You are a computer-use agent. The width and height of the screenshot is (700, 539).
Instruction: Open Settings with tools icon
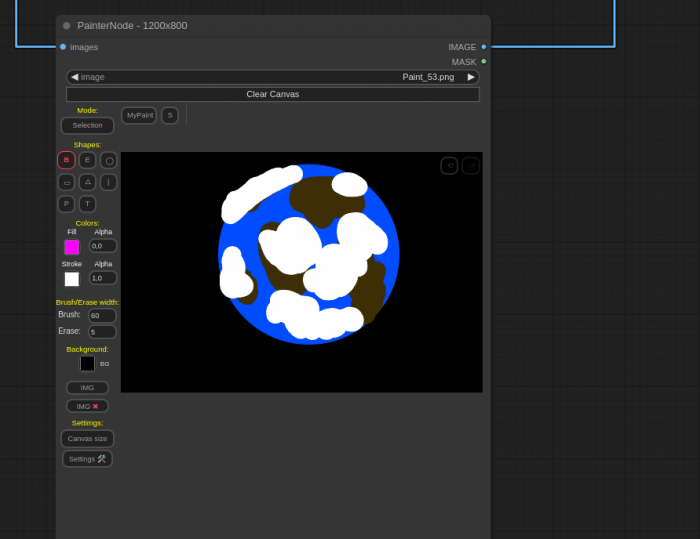[87, 459]
